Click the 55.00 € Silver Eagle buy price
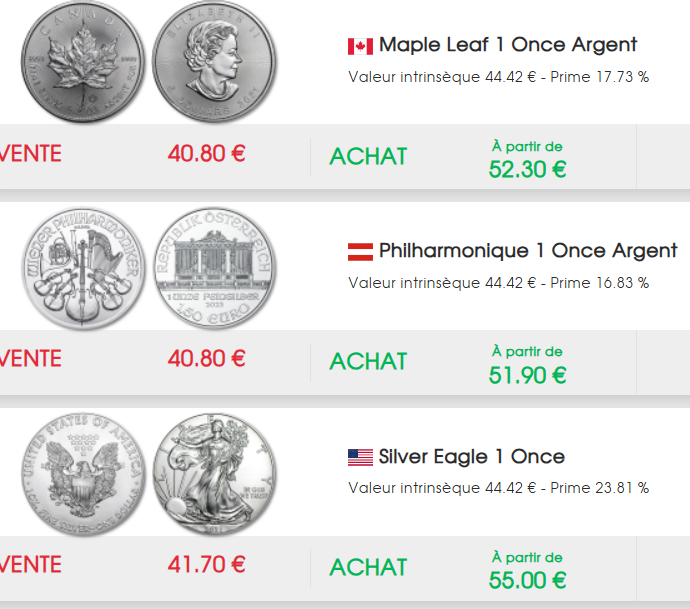The height and width of the screenshot is (609, 690). coord(527,580)
